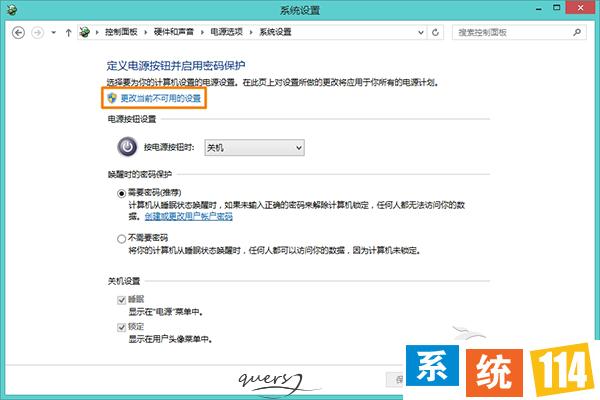Select 不需要密码 radio button
This screenshot has width=600, height=400.
[x=121, y=239]
